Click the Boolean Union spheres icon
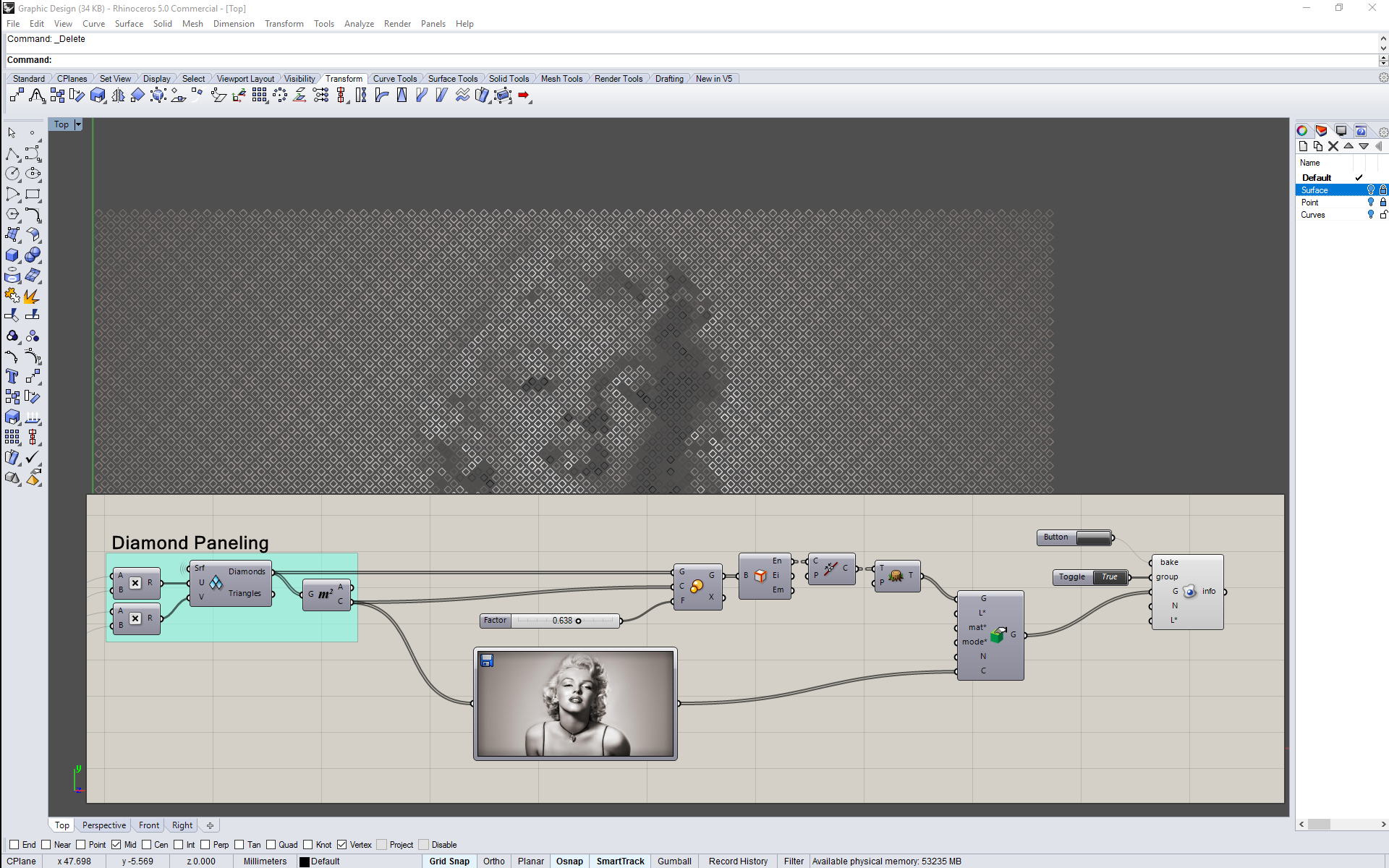 (x=33, y=255)
